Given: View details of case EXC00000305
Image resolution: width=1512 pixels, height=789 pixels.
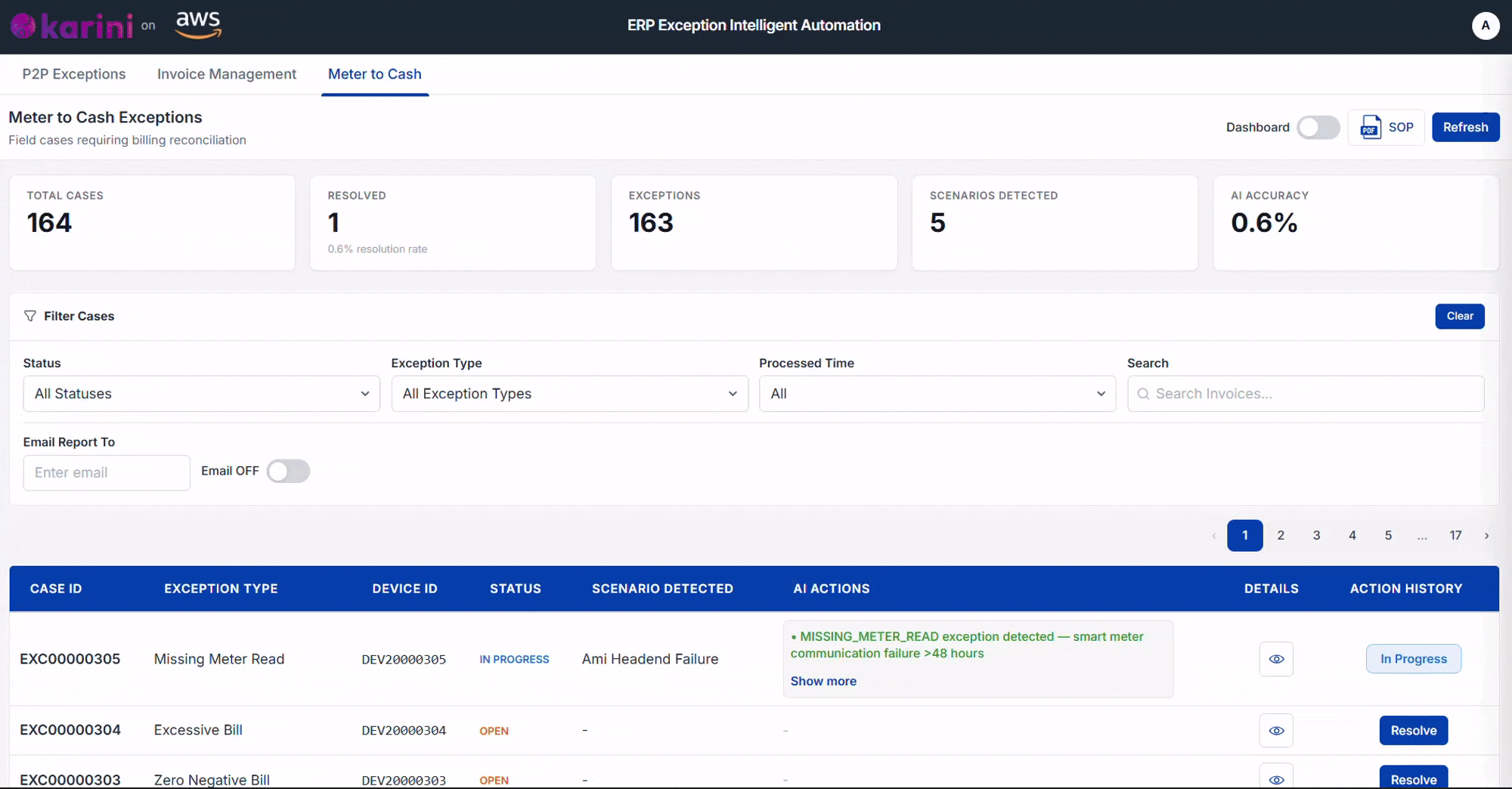Looking at the screenshot, I should point(1276,659).
